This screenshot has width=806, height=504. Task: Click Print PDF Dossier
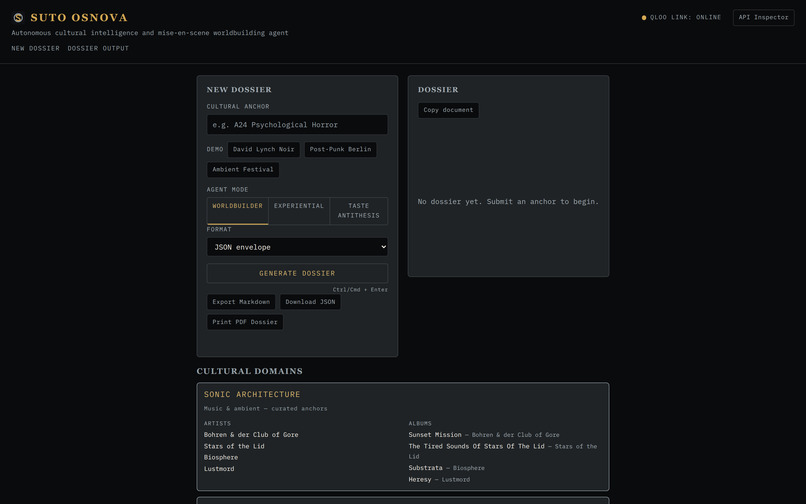click(x=245, y=322)
